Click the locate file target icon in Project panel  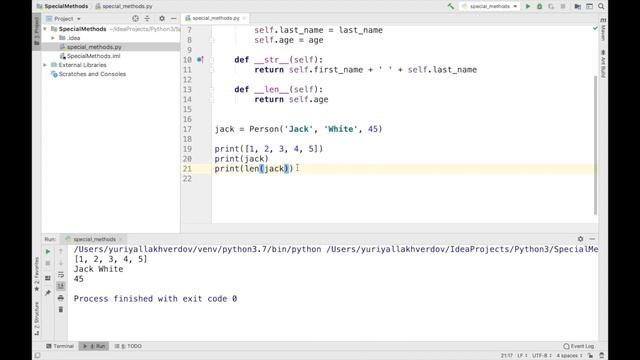[136, 18]
